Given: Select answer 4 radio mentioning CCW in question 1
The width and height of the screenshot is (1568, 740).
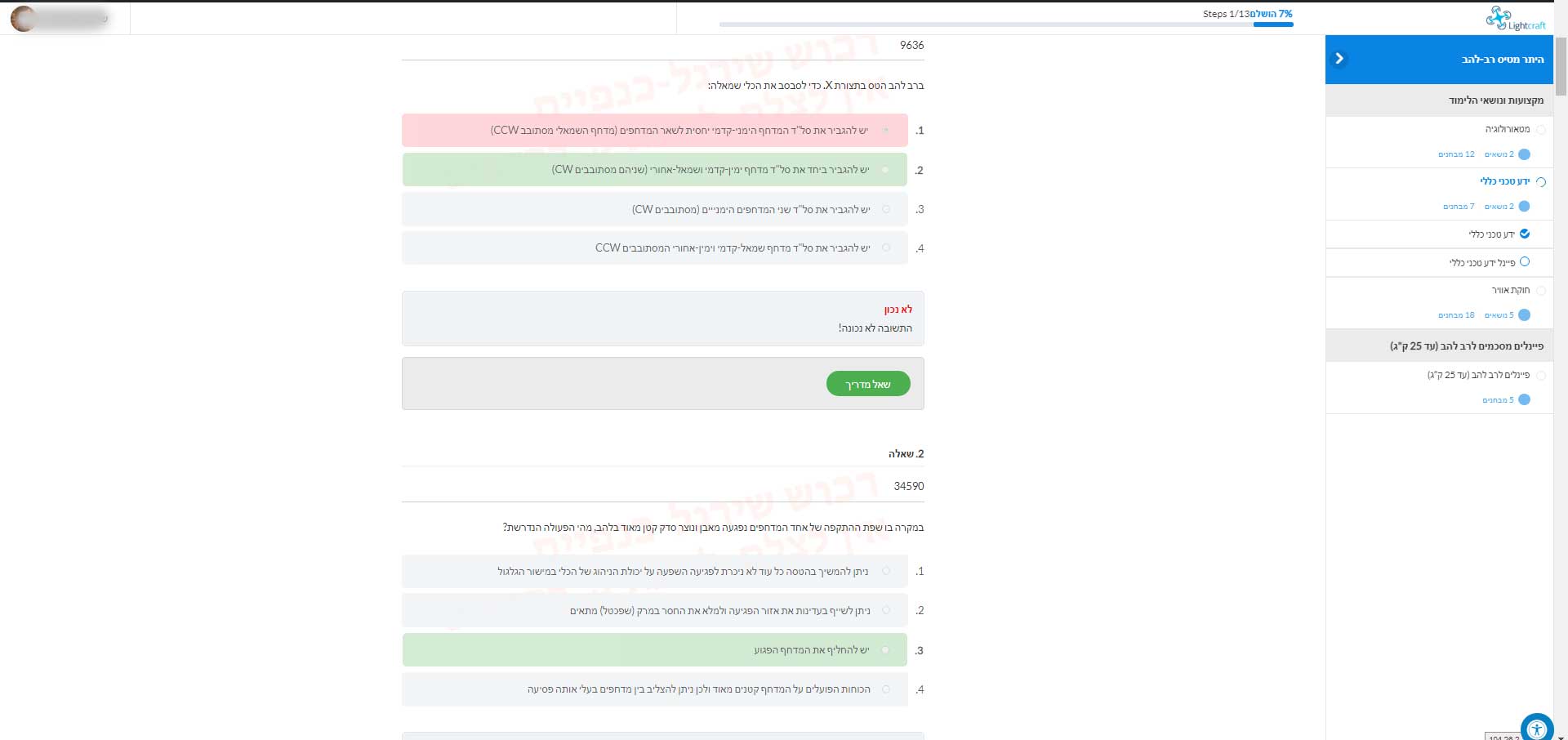Looking at the screenshot, I should [886, 248].
